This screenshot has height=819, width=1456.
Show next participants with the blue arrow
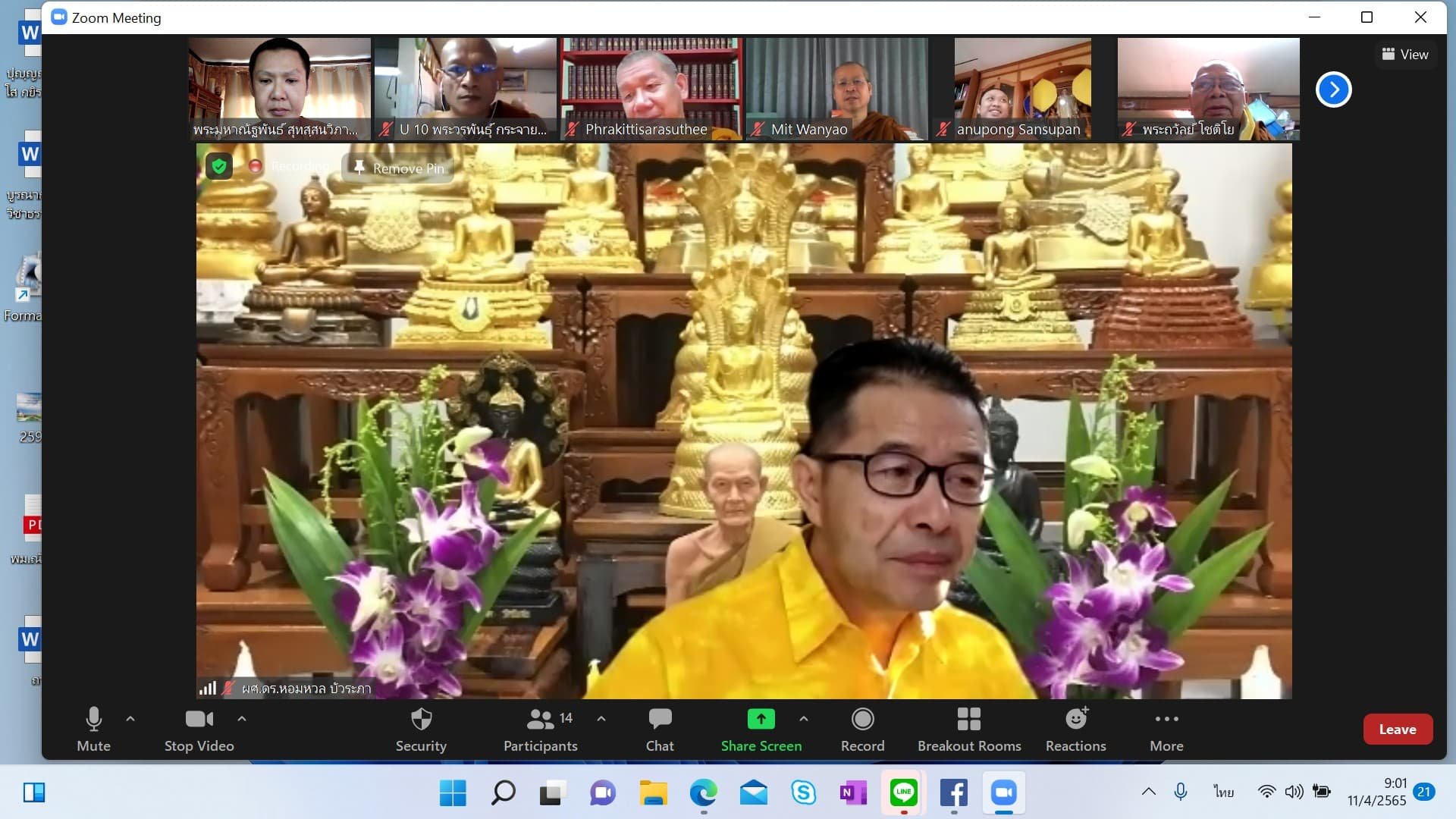pyautogui.click(x=1333, y=89)
